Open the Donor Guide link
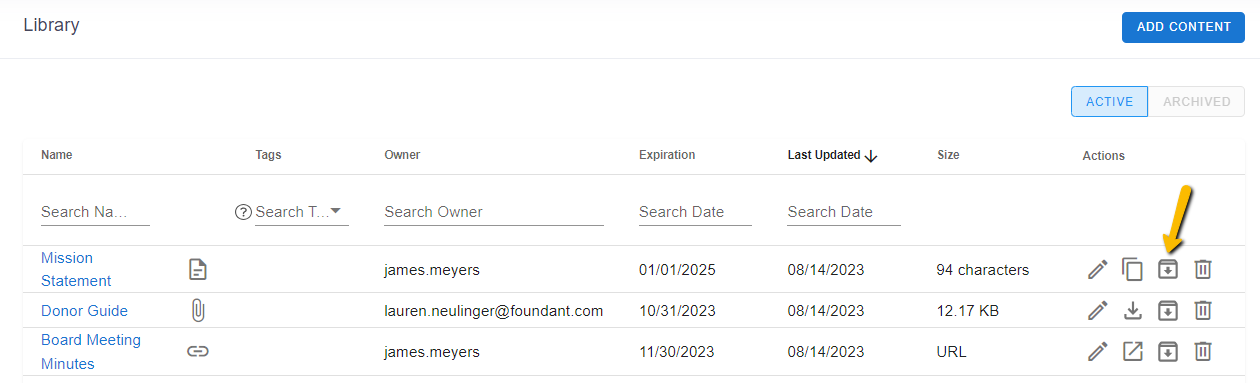This screenshot has width=1260, height=383. (84, 311)
